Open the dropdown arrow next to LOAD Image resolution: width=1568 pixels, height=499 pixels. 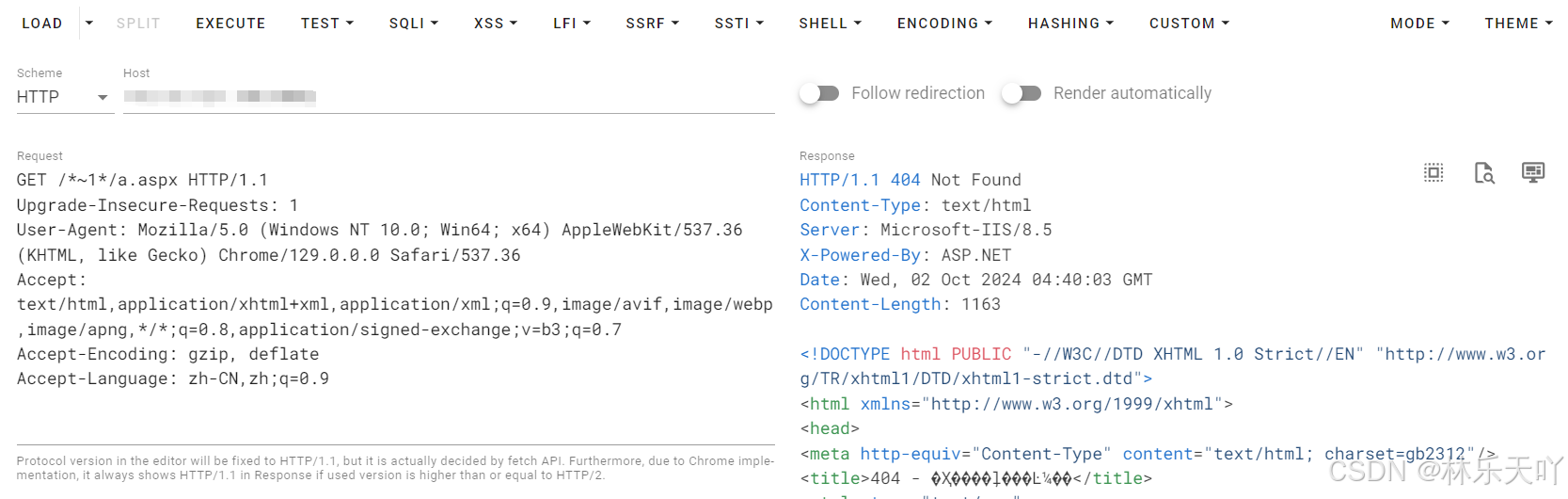[89, 24]
